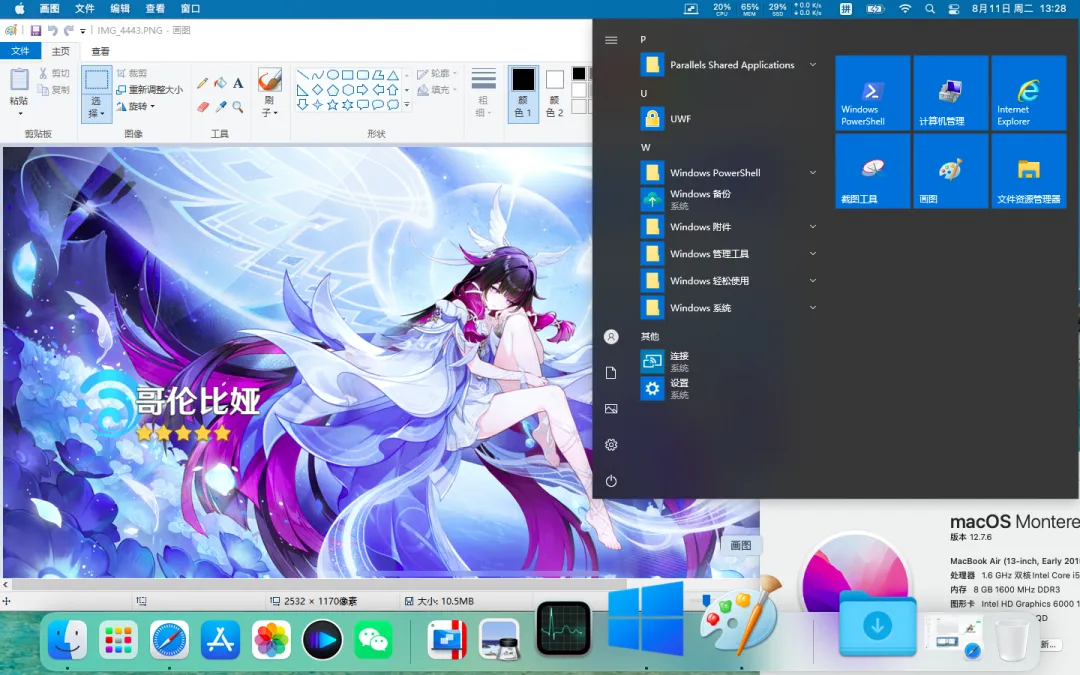Open the 计算机管理 tile

pyautogui.click(x=951, y=93)
